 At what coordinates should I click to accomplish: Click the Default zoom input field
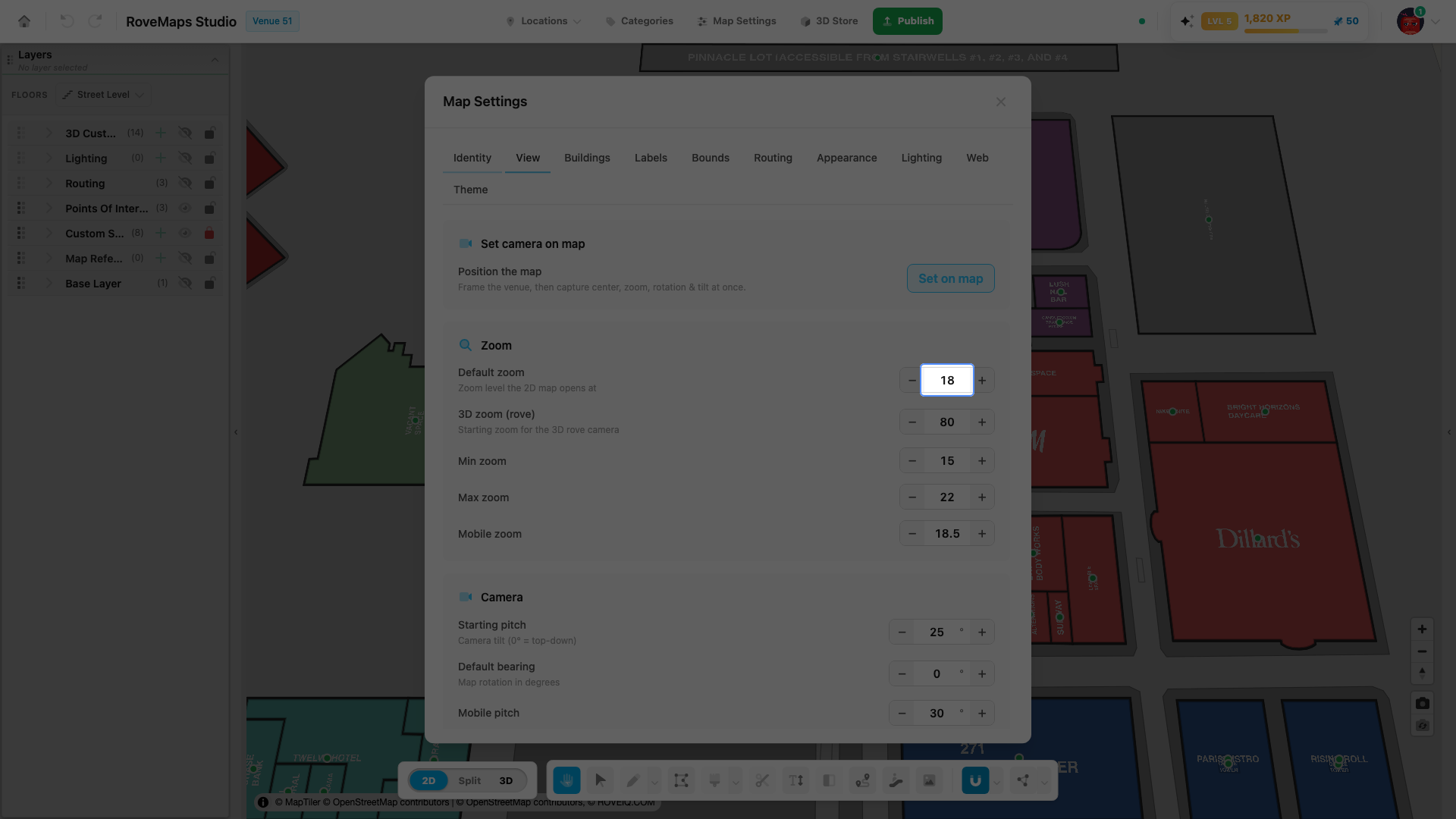click(x=947, y=380)
